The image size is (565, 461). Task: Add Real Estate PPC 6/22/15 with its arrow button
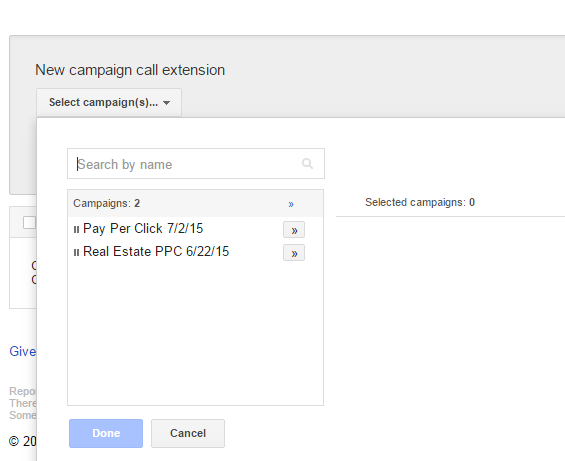[294, 253]
